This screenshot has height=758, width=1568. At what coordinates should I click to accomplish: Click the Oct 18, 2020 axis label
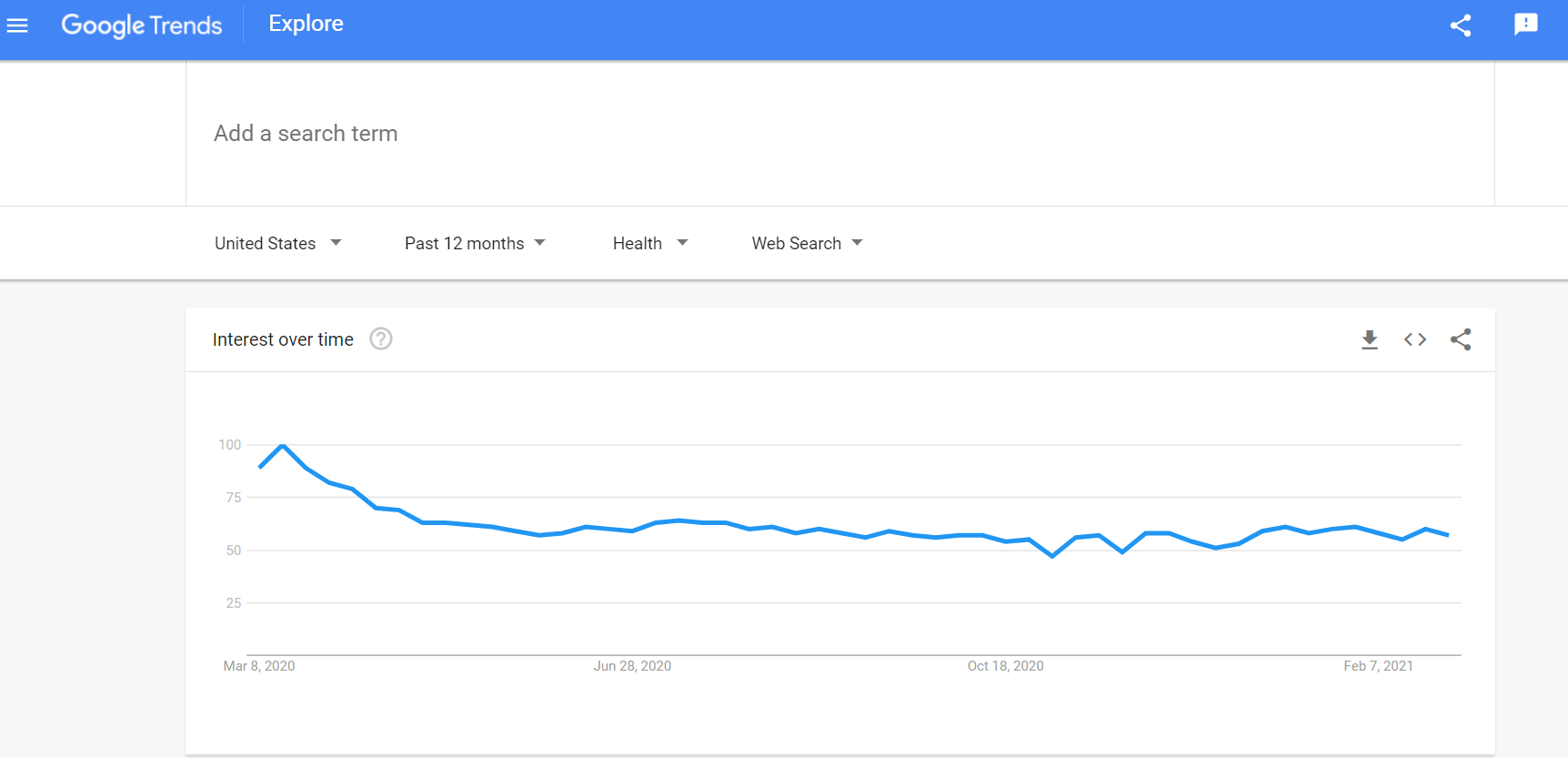point(1006,666)
